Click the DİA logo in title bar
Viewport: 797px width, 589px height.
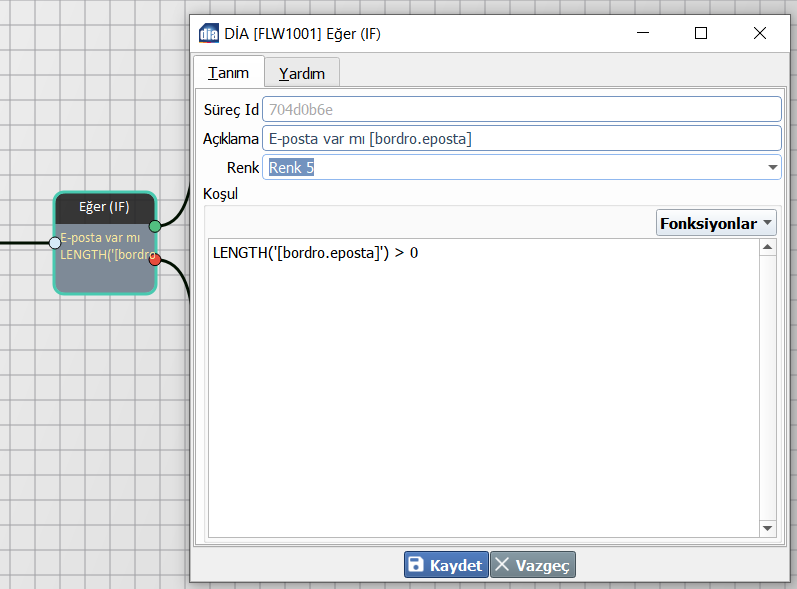click(209, 34)
